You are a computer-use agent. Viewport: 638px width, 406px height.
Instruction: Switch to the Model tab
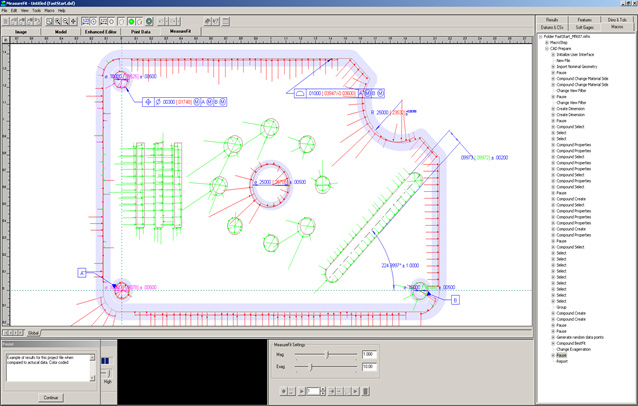pos(61,32)
